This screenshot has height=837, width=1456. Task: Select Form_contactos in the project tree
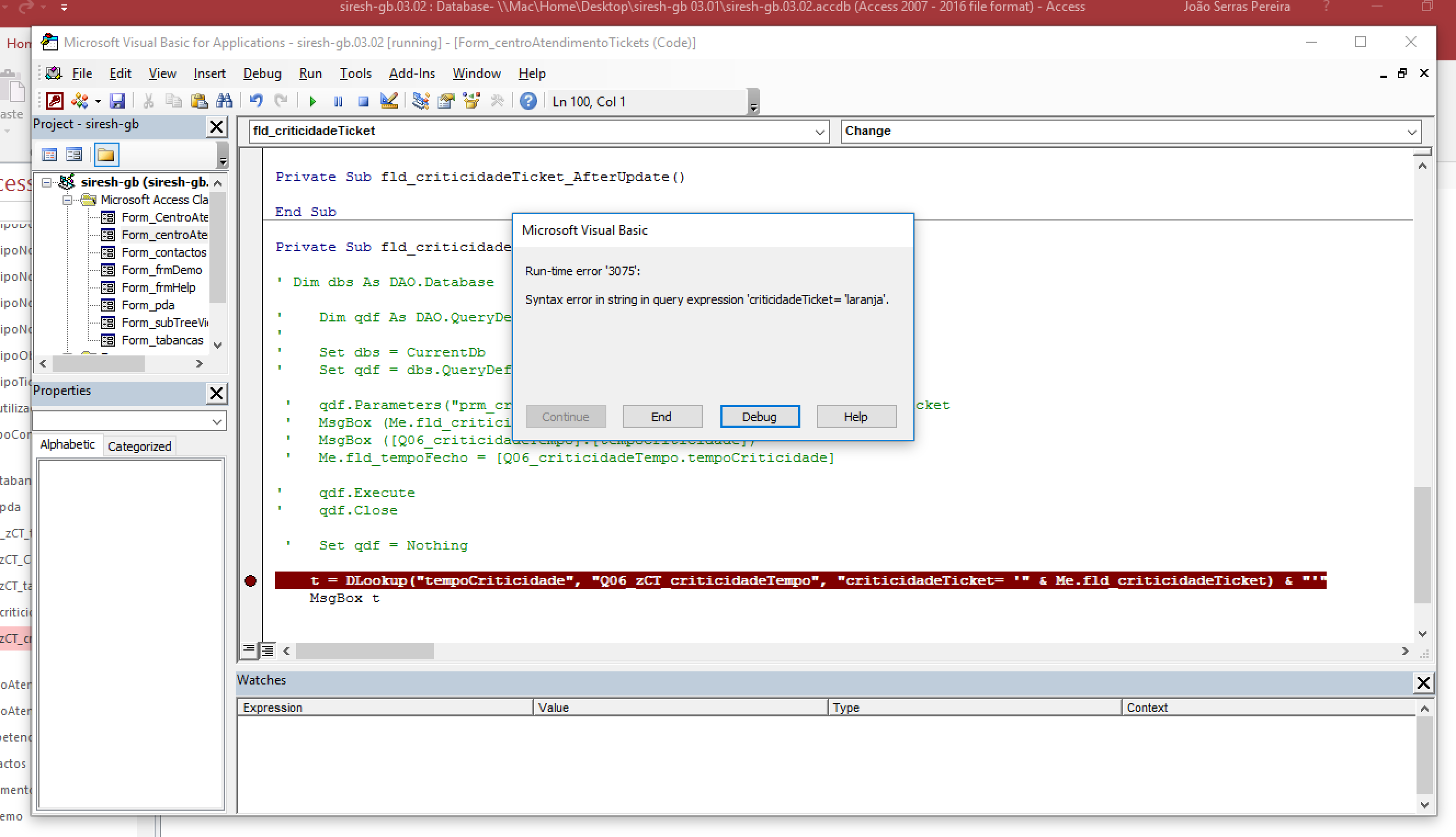[164, 252]
